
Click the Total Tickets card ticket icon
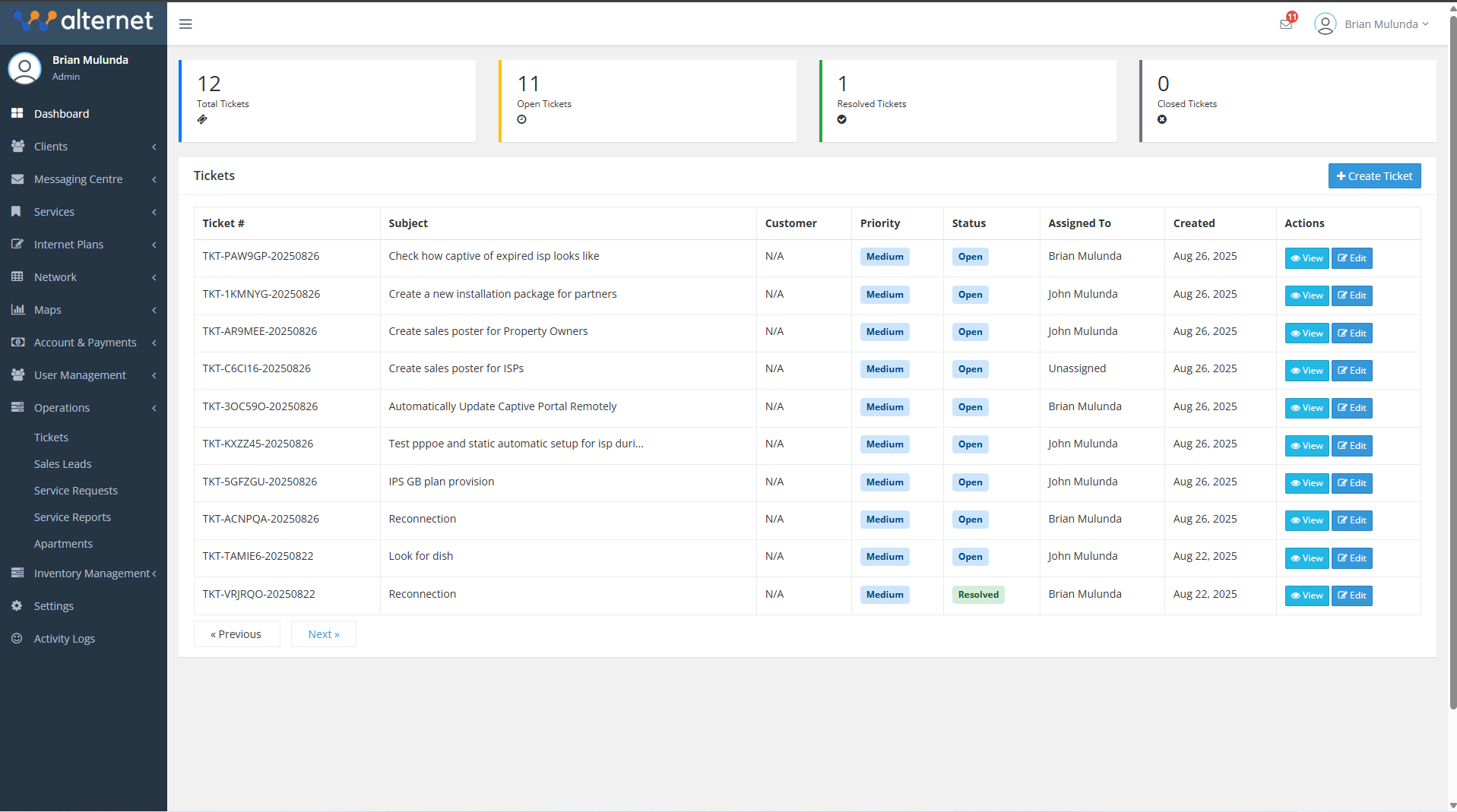pyautogui.click(x=202, y=119)
